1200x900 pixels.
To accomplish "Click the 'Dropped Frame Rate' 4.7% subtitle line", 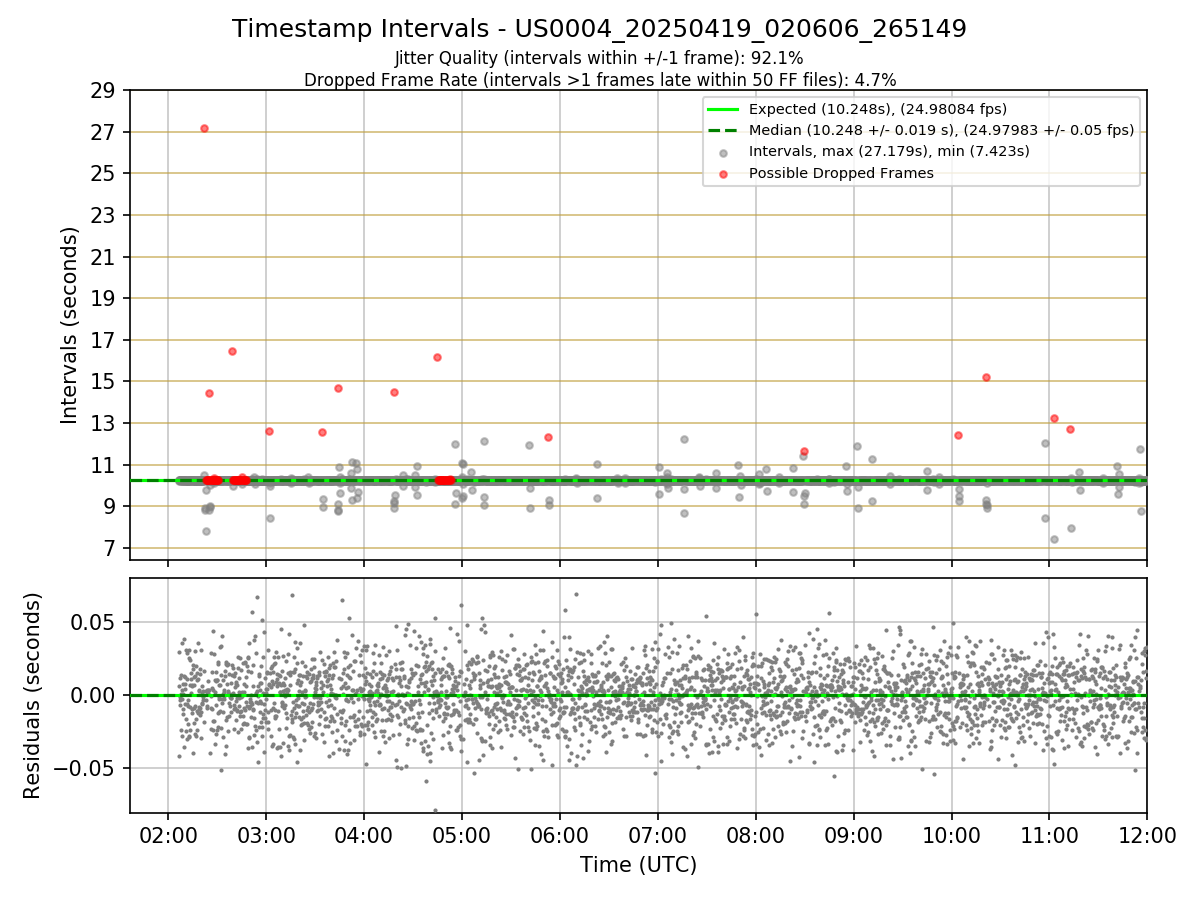I will tap(599, 79).
